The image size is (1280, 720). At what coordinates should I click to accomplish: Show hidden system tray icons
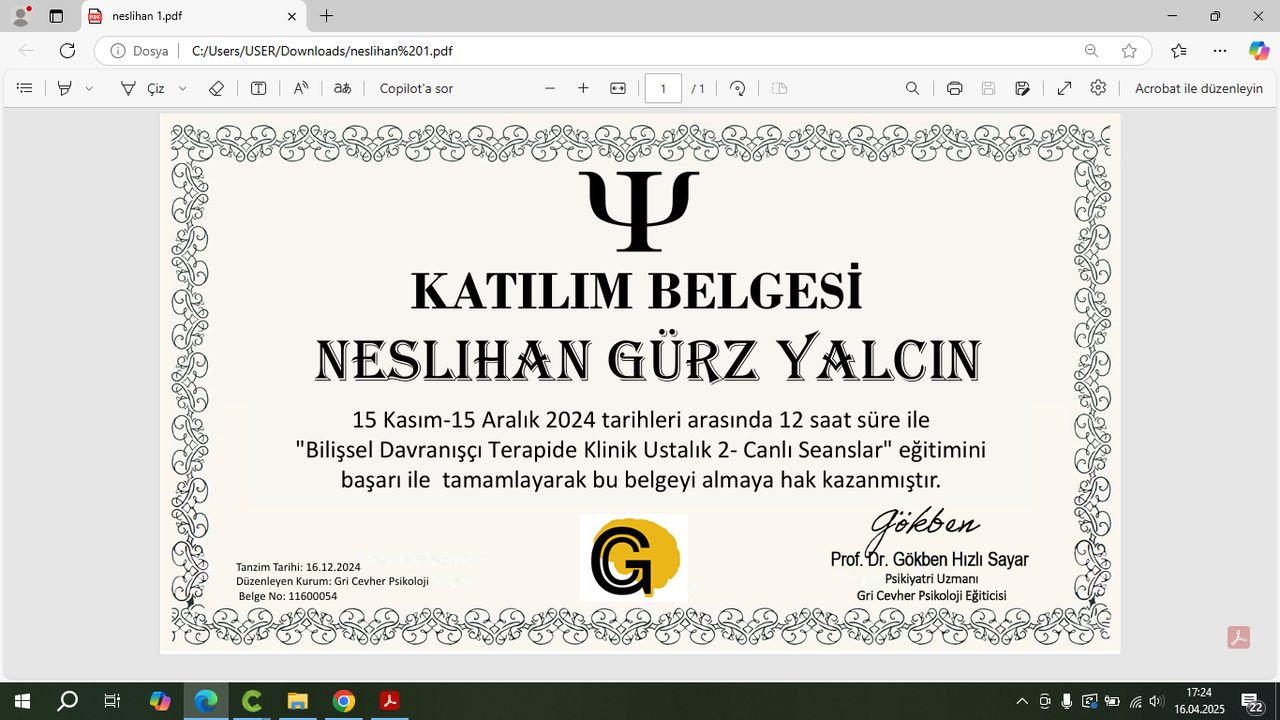(1021, 701)
